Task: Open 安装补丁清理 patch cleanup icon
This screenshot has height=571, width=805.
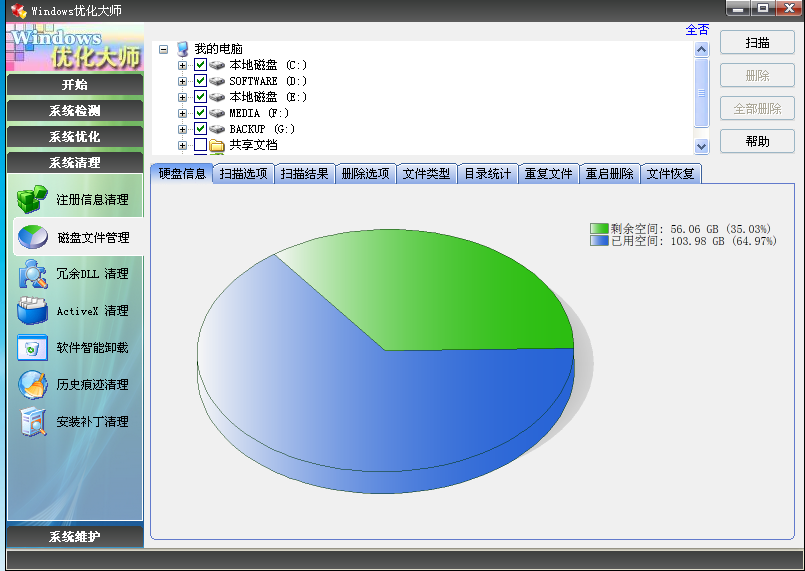Action: [32, 422]
